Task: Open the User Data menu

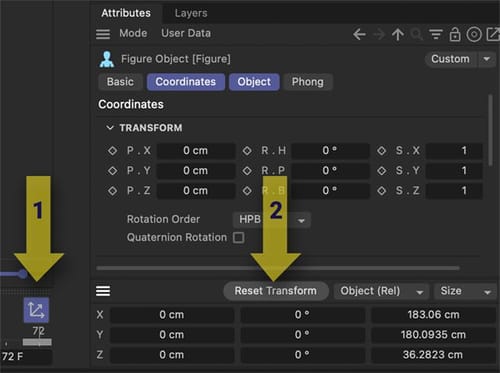Action: click(x=186, y=33)
